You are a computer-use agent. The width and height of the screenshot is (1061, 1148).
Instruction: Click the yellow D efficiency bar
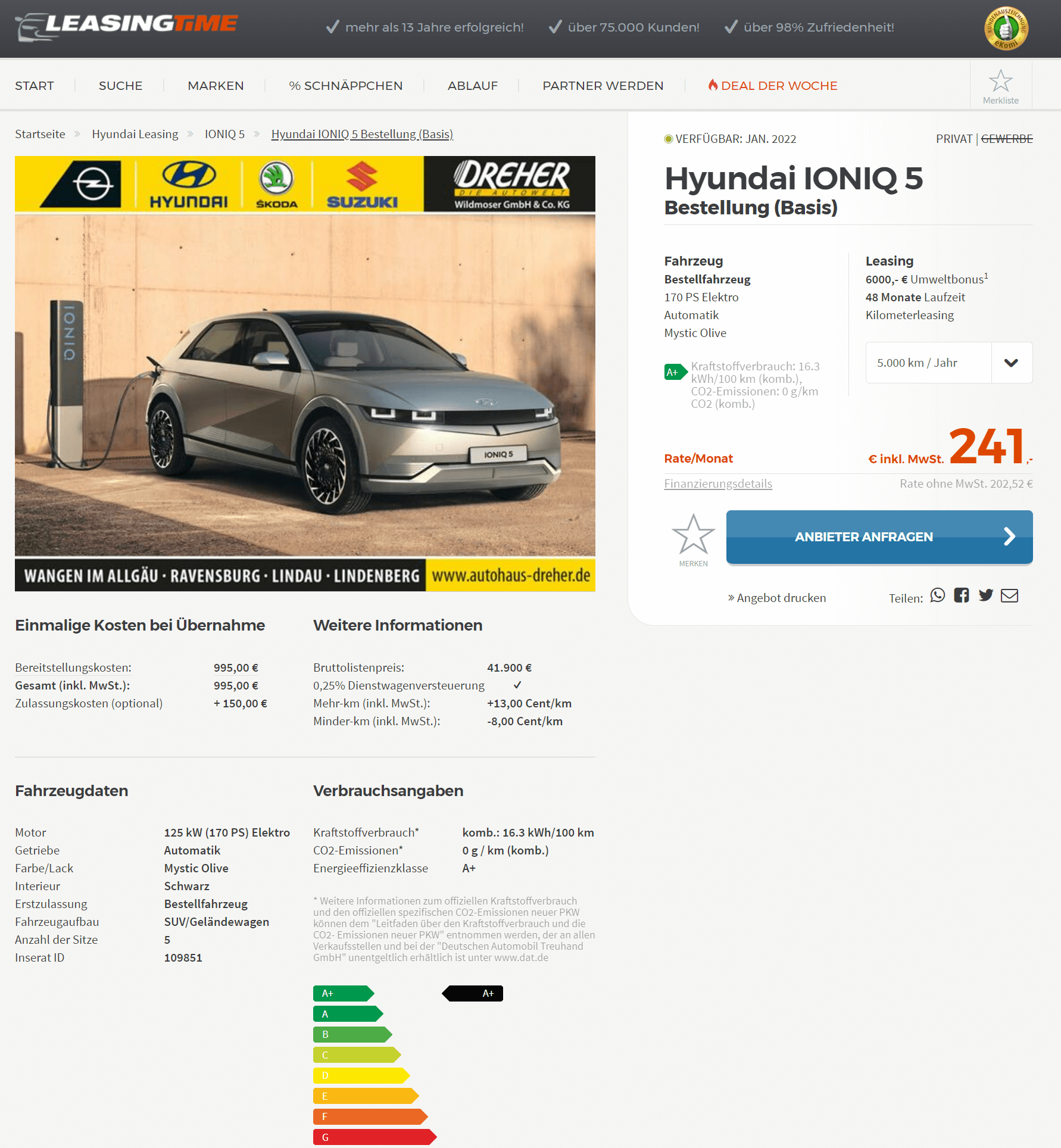point(361,1075)
